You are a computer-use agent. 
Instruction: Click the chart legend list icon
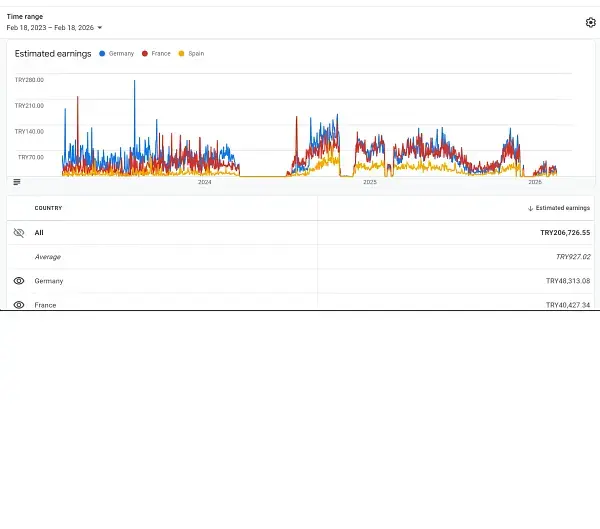pos(17,182)
